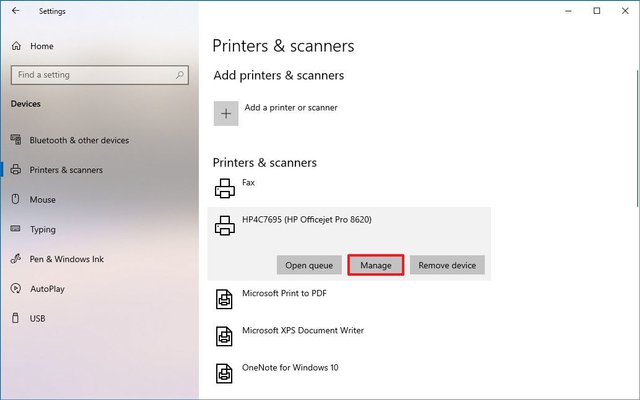Click the HP Officejet printer icon
The image size is (640, 400).
click(225, 227)
